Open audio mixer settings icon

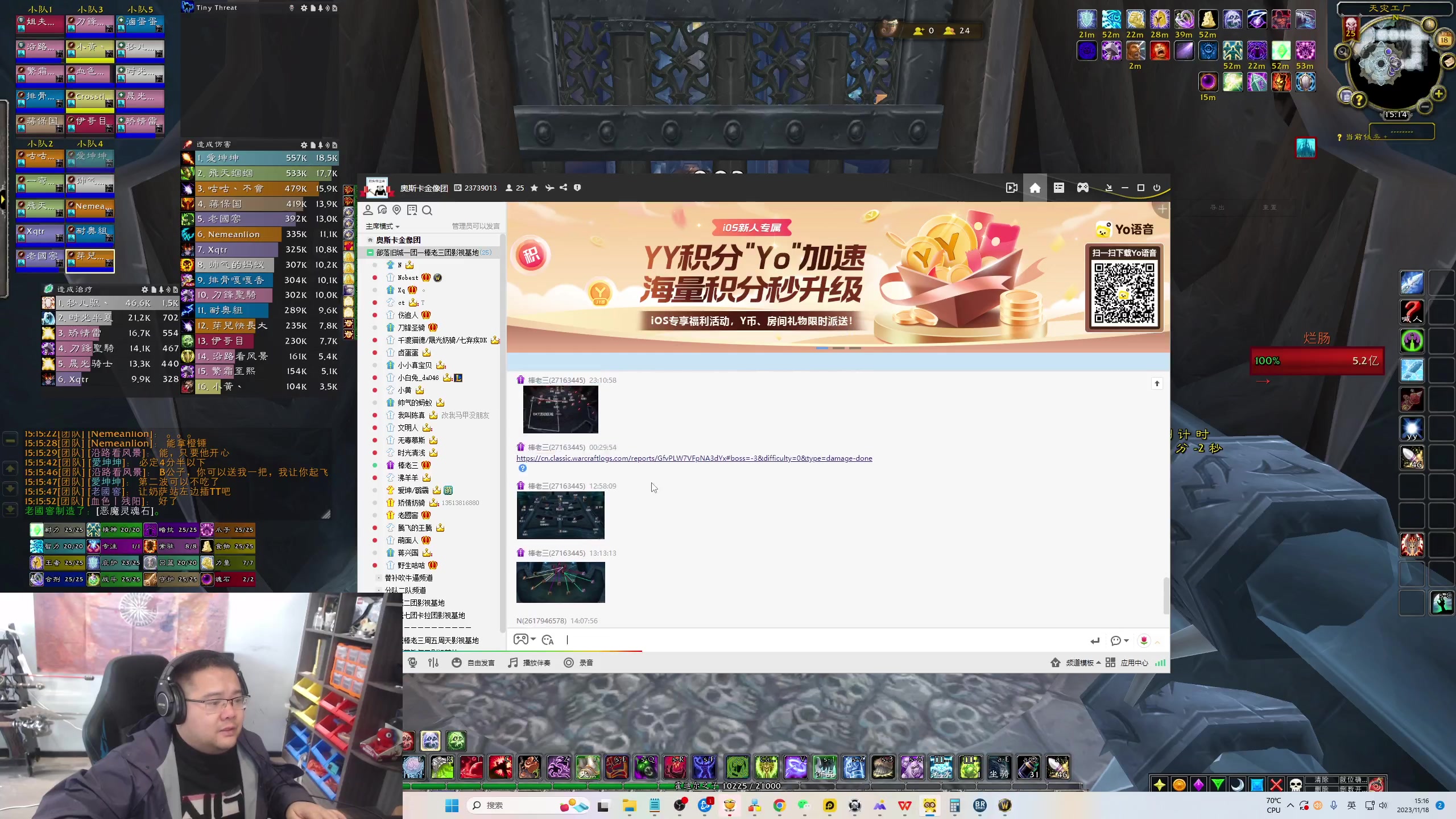[433, 663]
